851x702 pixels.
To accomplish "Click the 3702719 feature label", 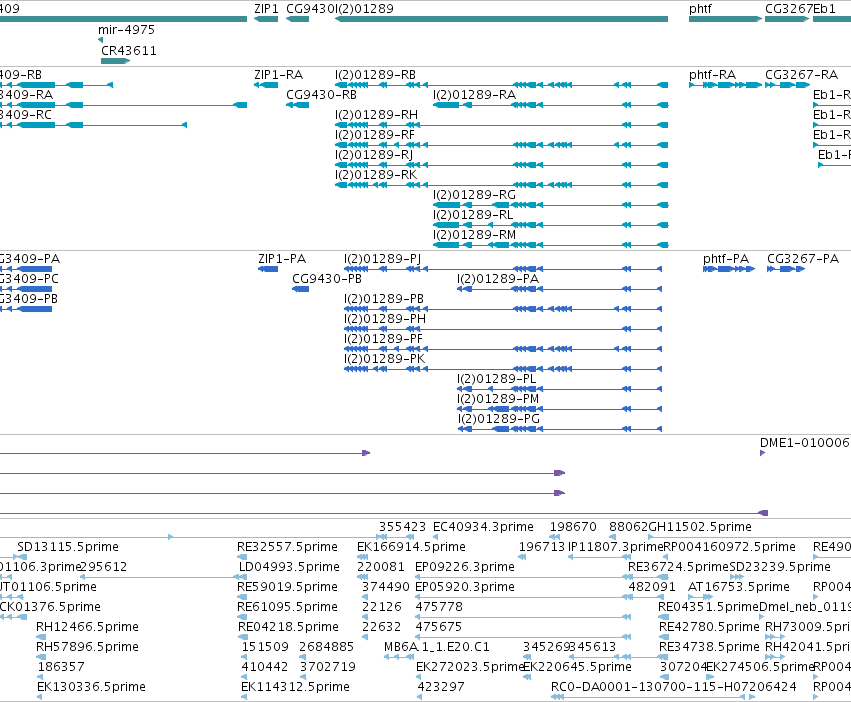I will (x=328, y=668).
